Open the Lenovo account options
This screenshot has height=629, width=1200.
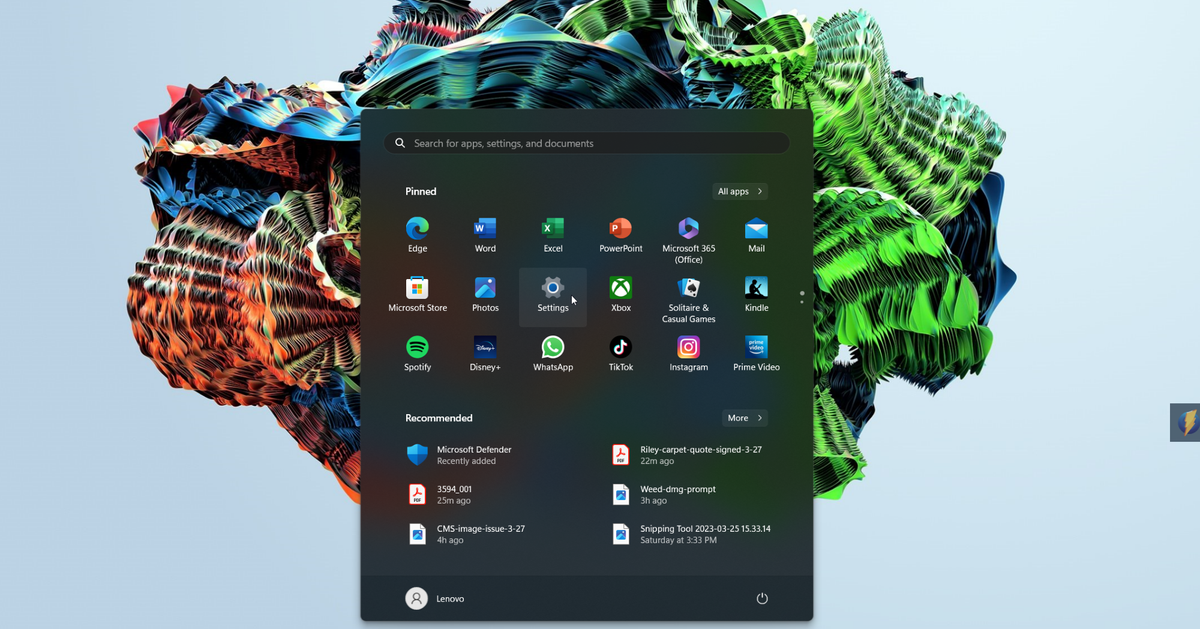point(437,598)
